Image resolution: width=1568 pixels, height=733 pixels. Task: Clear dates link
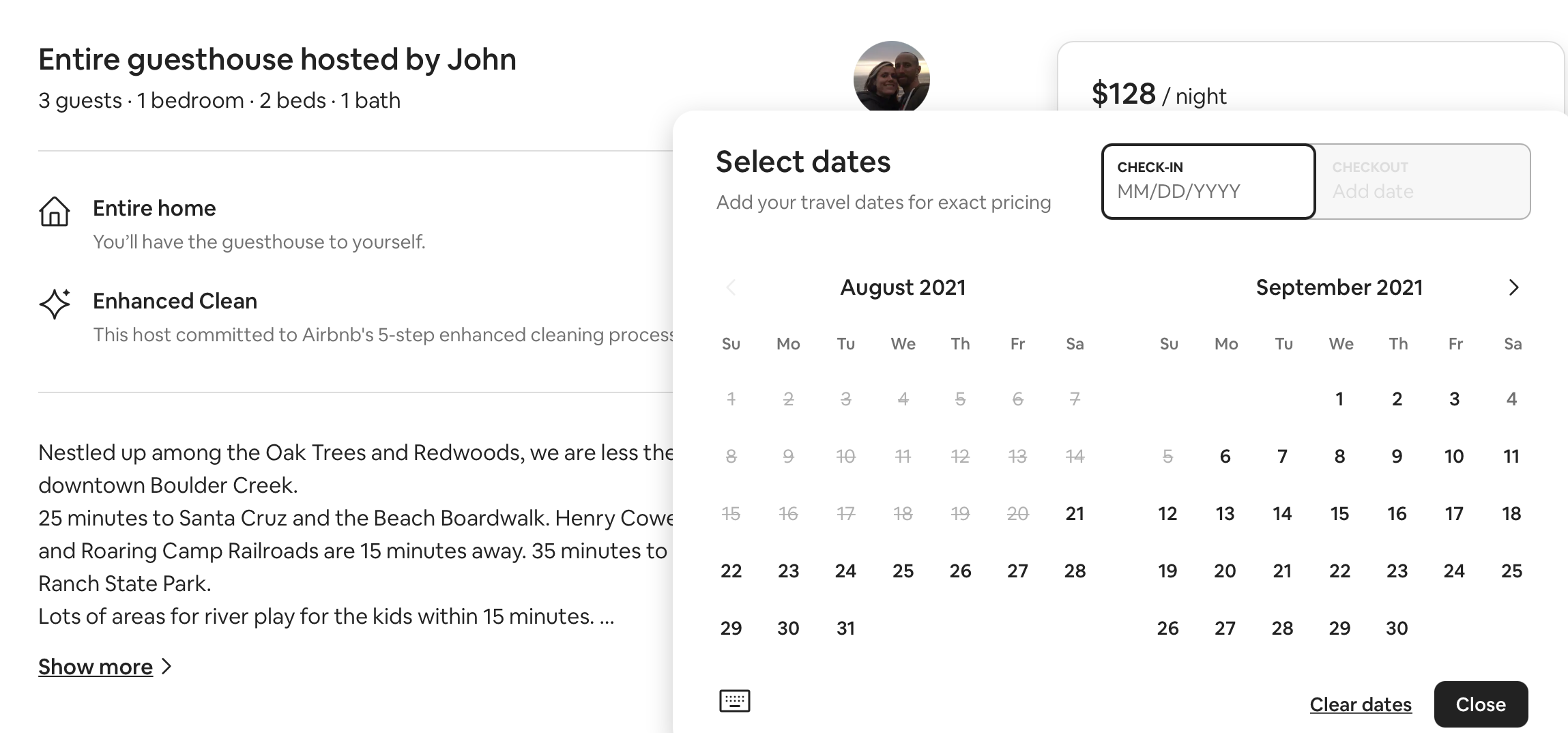coord(1360,704)
